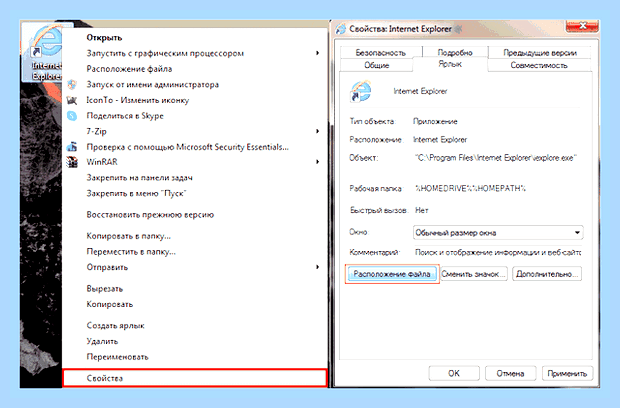Image resolution: width=620 pixels, height=408 pixels.
Task: Expand the Отправить submenu arrow
Action: point(318,267)
